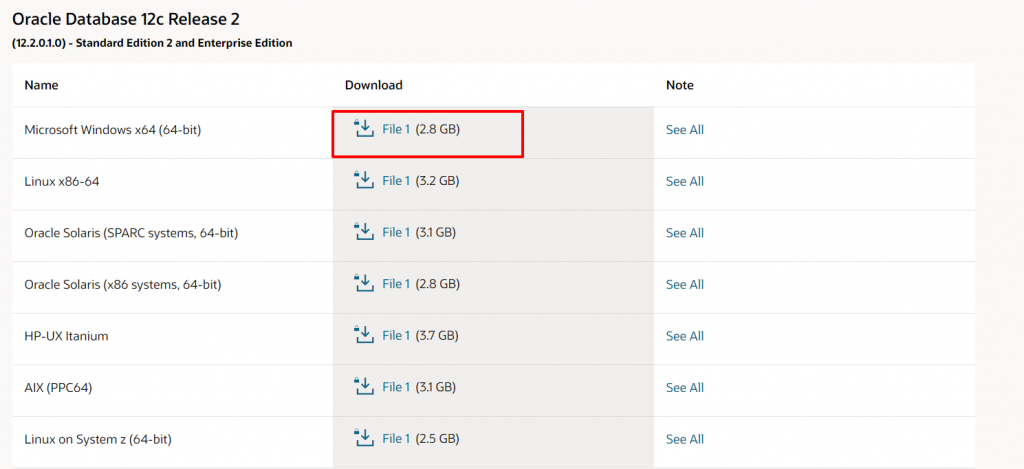
Task: Click the '(3.7 GB)' file size text
Action: pyautogui.click(x=437, y=336)
